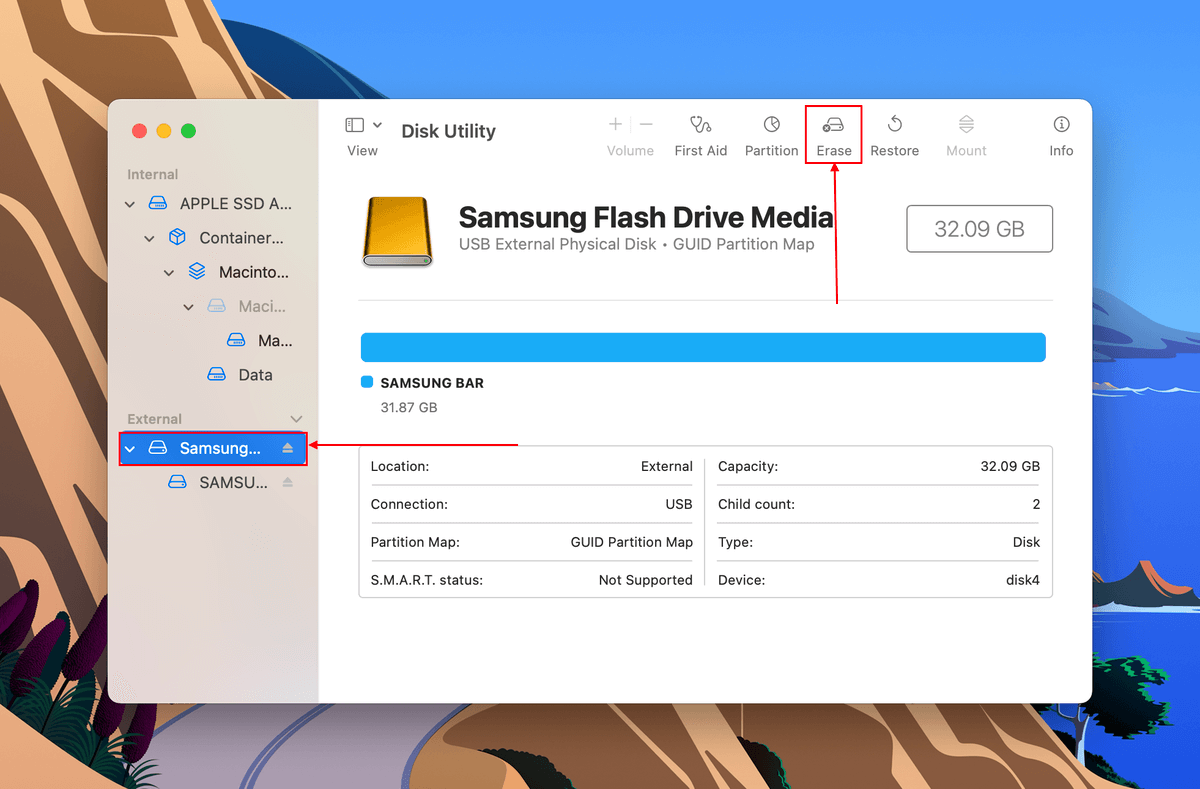Collapse the Macinto... volume group chevron
Viewport: 1200px width, 789px height.
(169, 272)
